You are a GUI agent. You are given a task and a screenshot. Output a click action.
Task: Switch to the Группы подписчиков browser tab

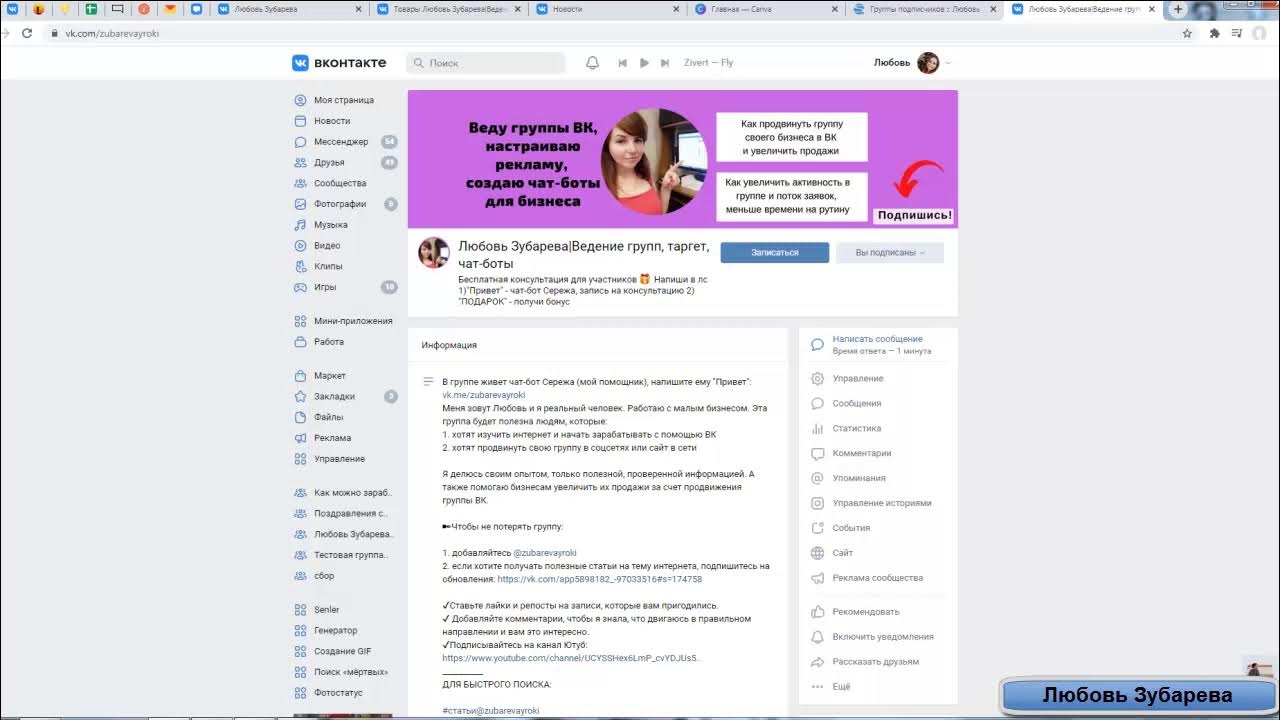pos(925,9)
